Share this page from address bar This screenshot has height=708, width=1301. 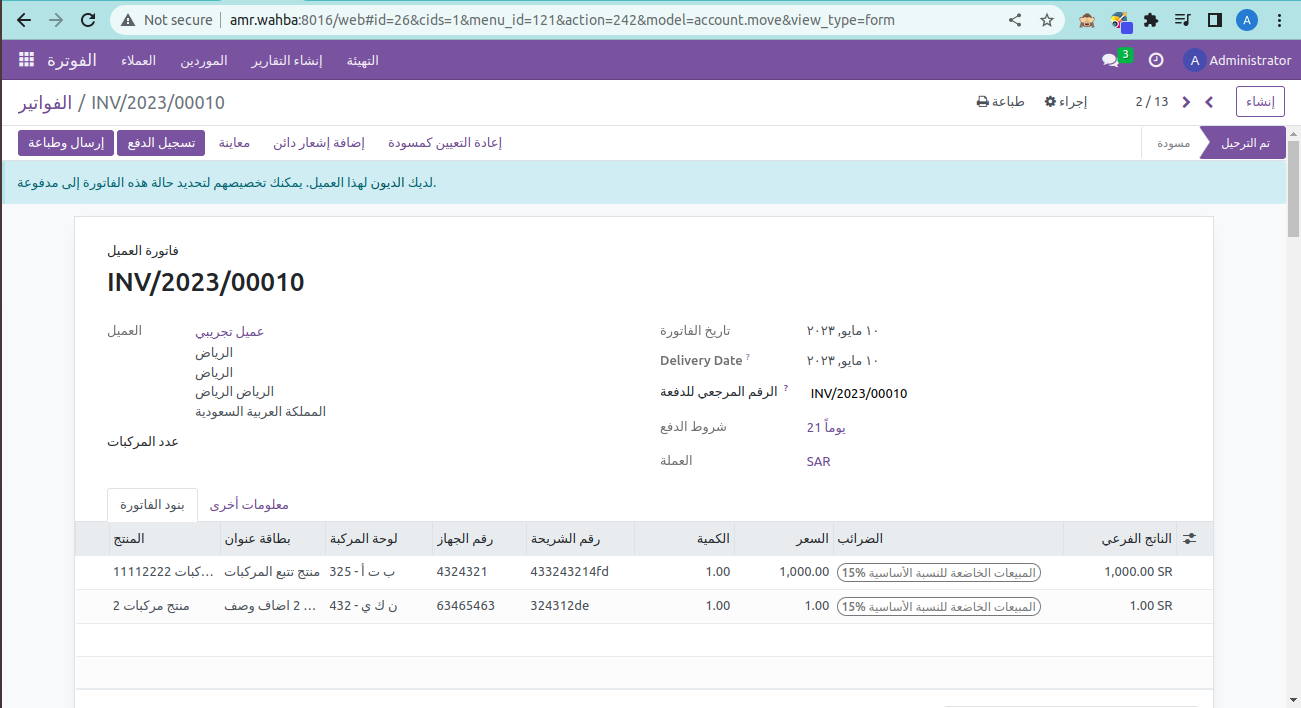pyautogui.click(x=1015, y=20)
